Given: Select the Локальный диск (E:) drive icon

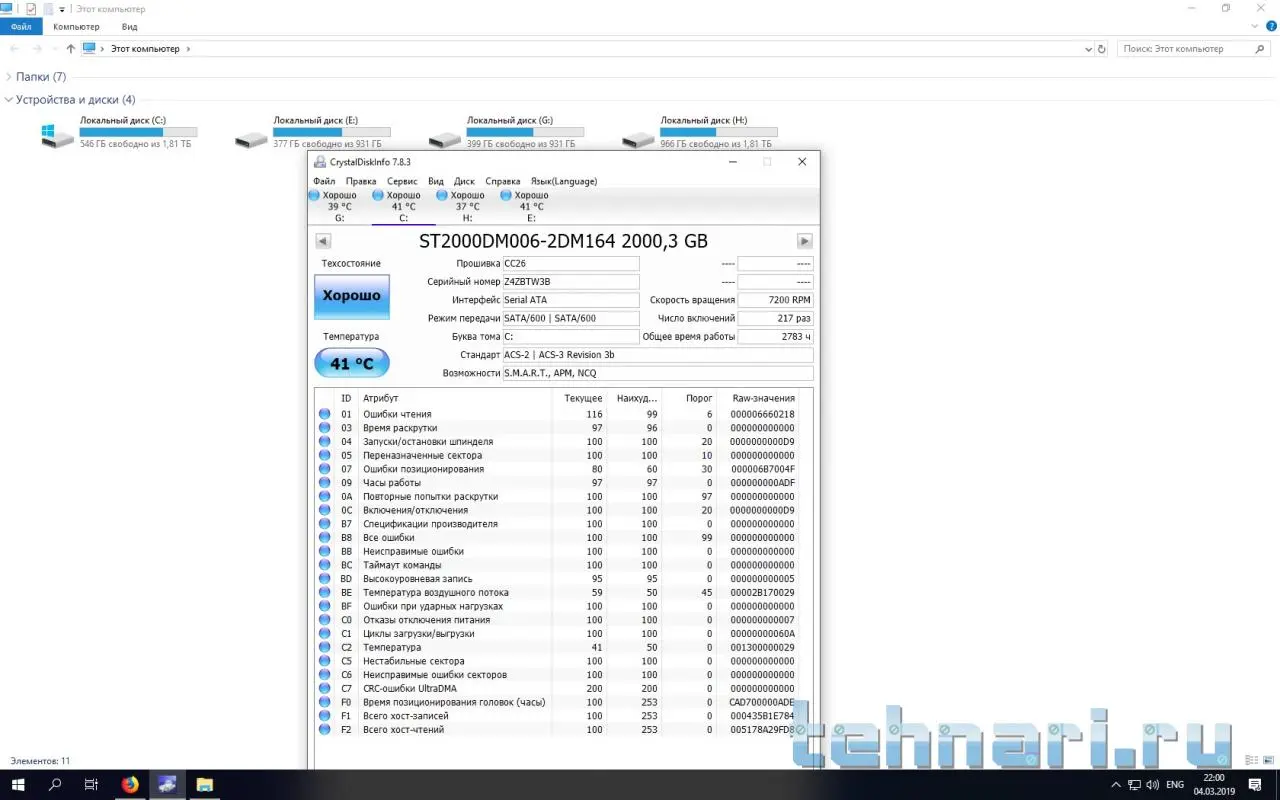Looking at the screenshot, I should (251, 139).
